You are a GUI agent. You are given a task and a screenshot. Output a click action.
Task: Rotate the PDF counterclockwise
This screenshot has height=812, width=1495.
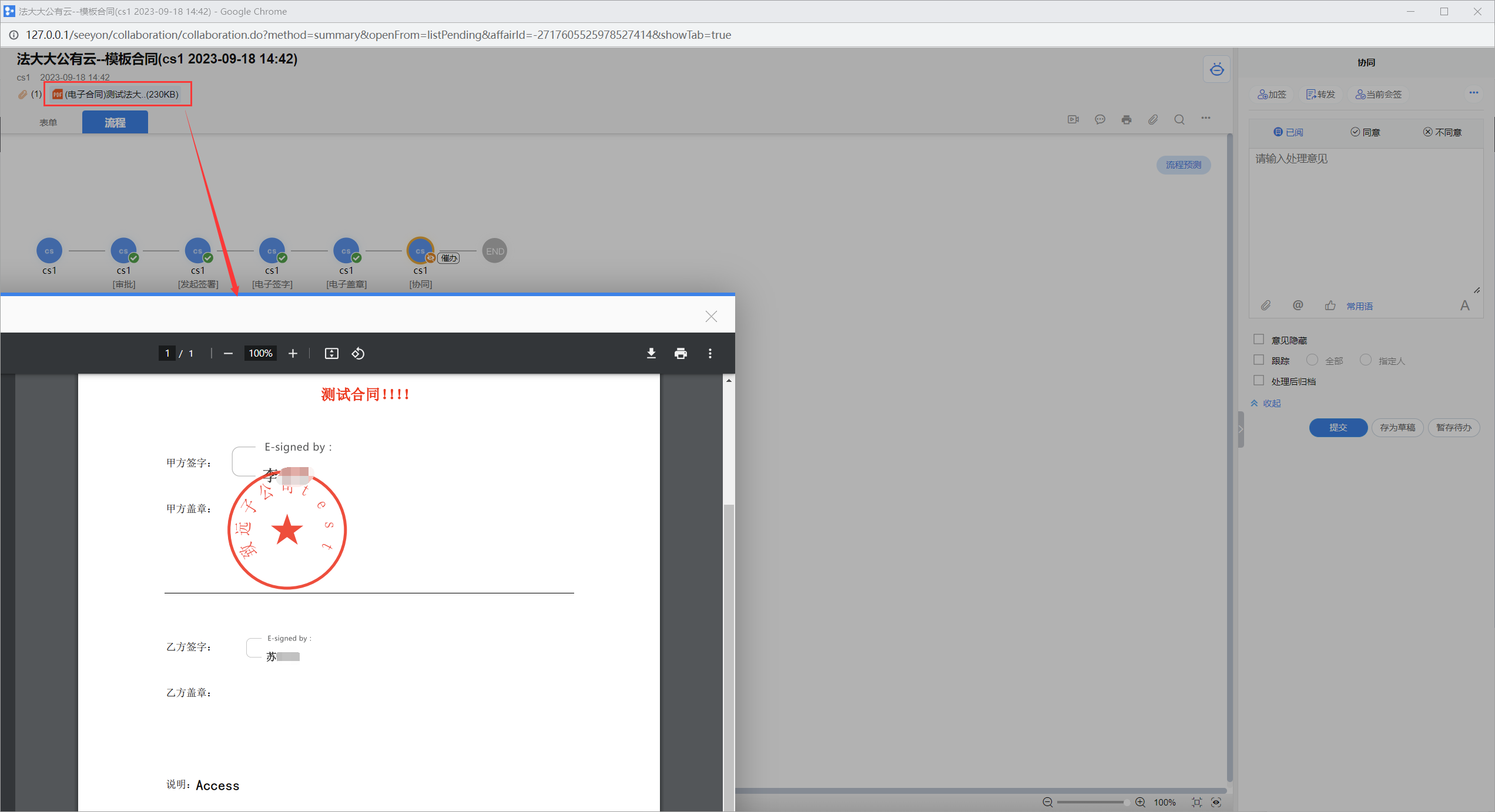[358, 353]
